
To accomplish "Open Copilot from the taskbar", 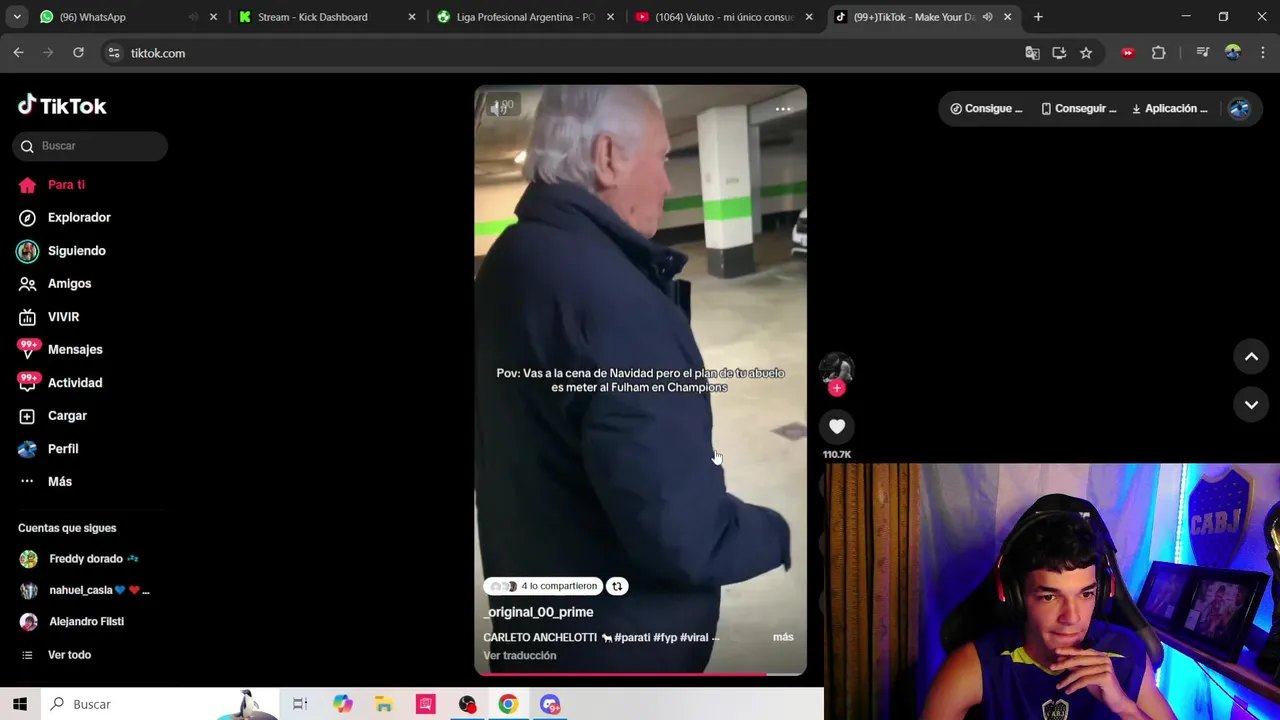I will (x=343, y=704).
